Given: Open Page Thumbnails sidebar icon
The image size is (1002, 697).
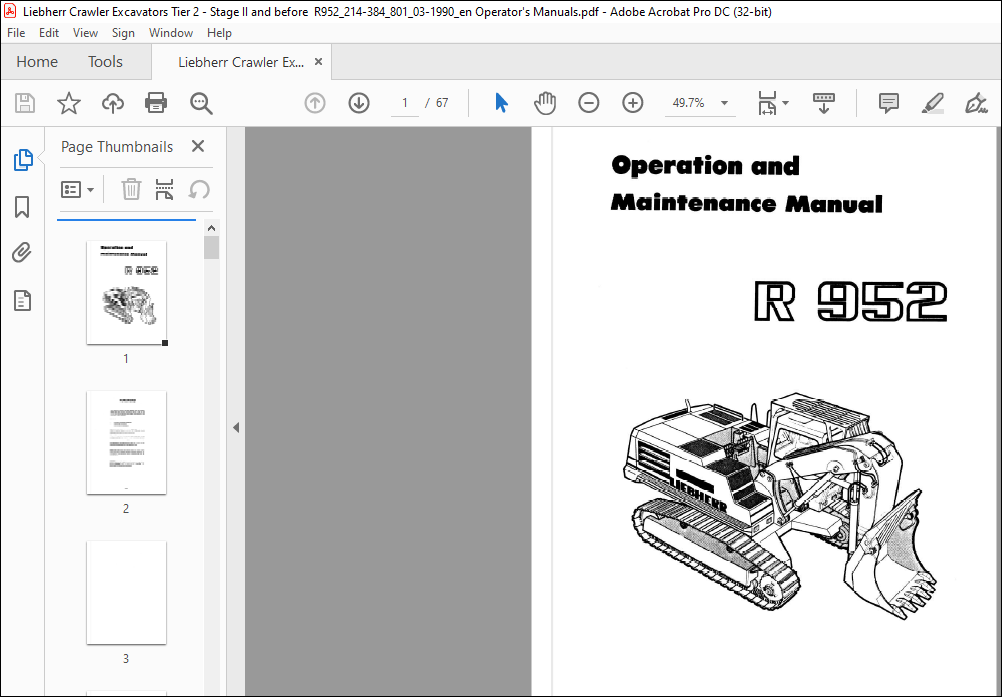Looking at the screenshot, I should click(22, 160).
